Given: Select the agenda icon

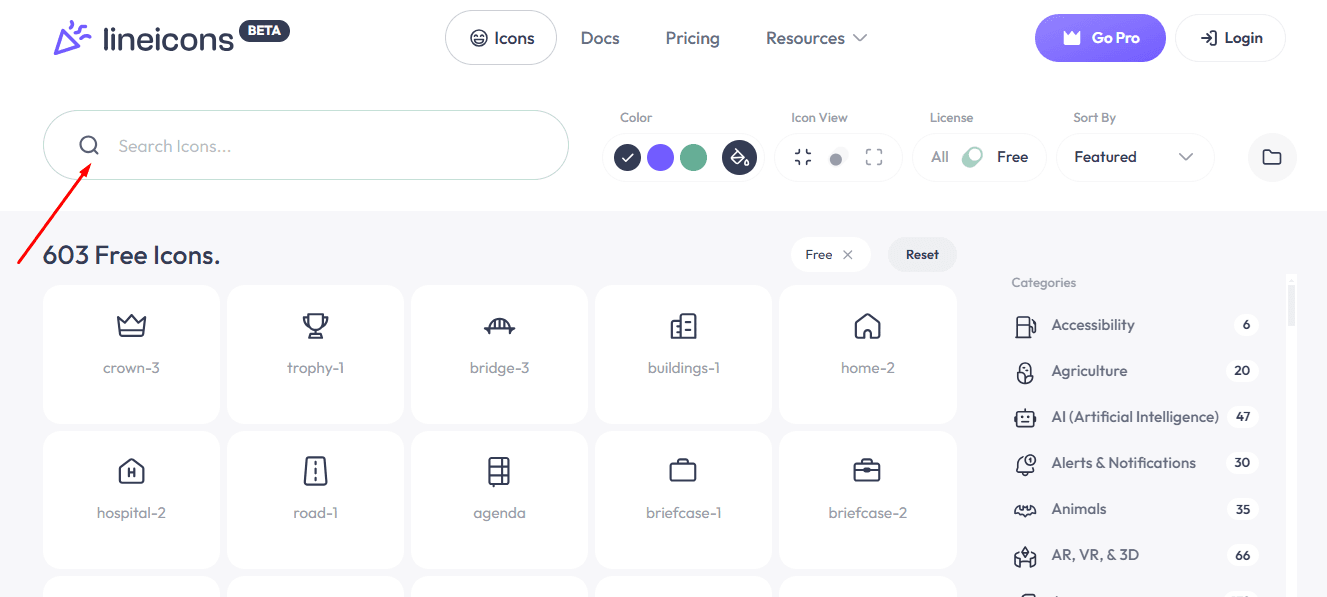Looking at the screenshot, I should point(499,499).
